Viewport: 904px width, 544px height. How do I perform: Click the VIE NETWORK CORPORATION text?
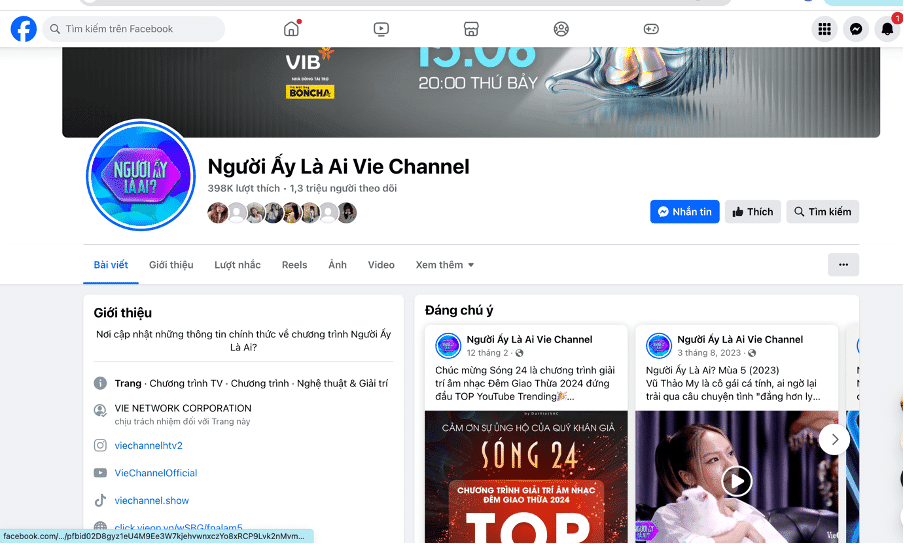(x=183, y=408)
